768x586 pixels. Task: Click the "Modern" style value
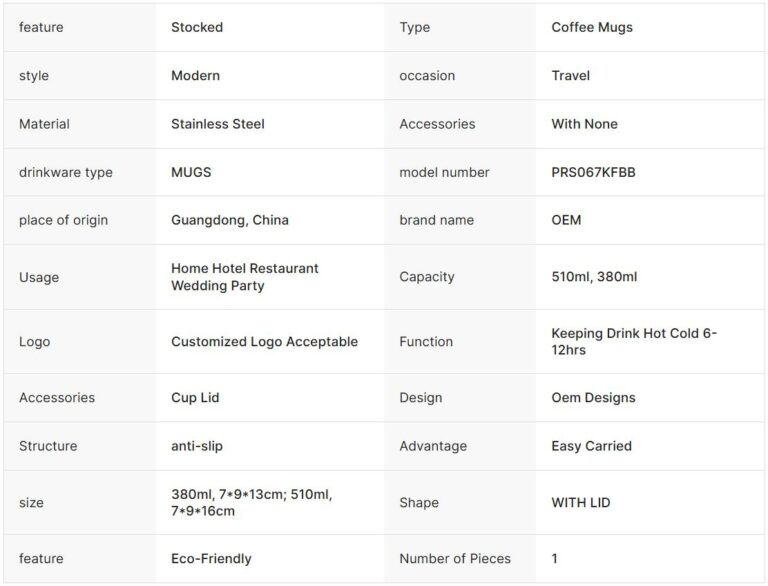196,75
